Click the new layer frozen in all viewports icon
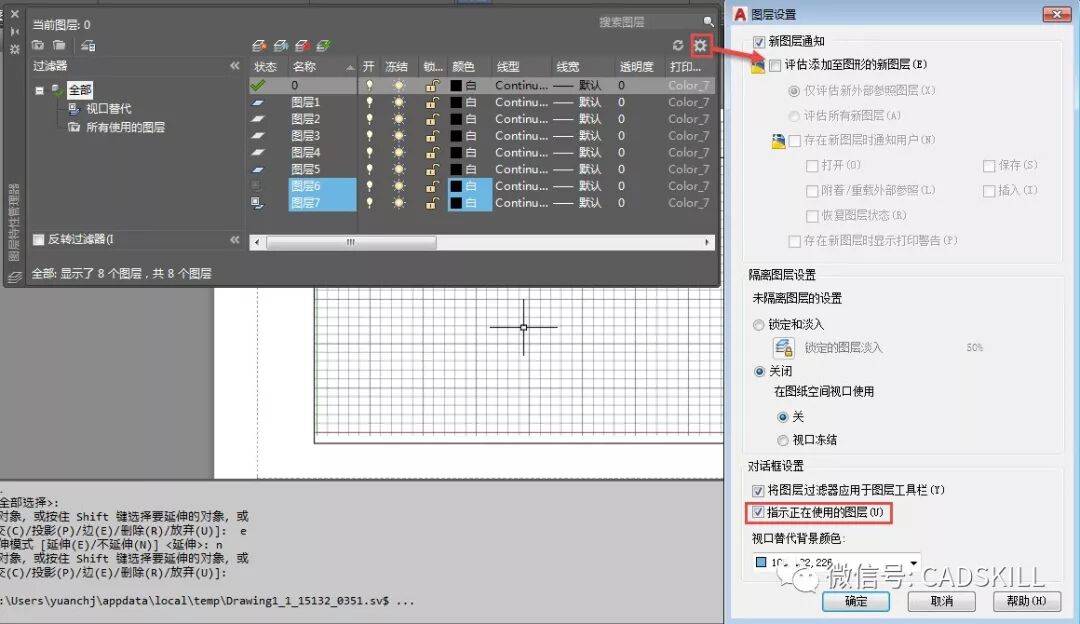Viewport: 1080px width, 624px height. point(281,45)
